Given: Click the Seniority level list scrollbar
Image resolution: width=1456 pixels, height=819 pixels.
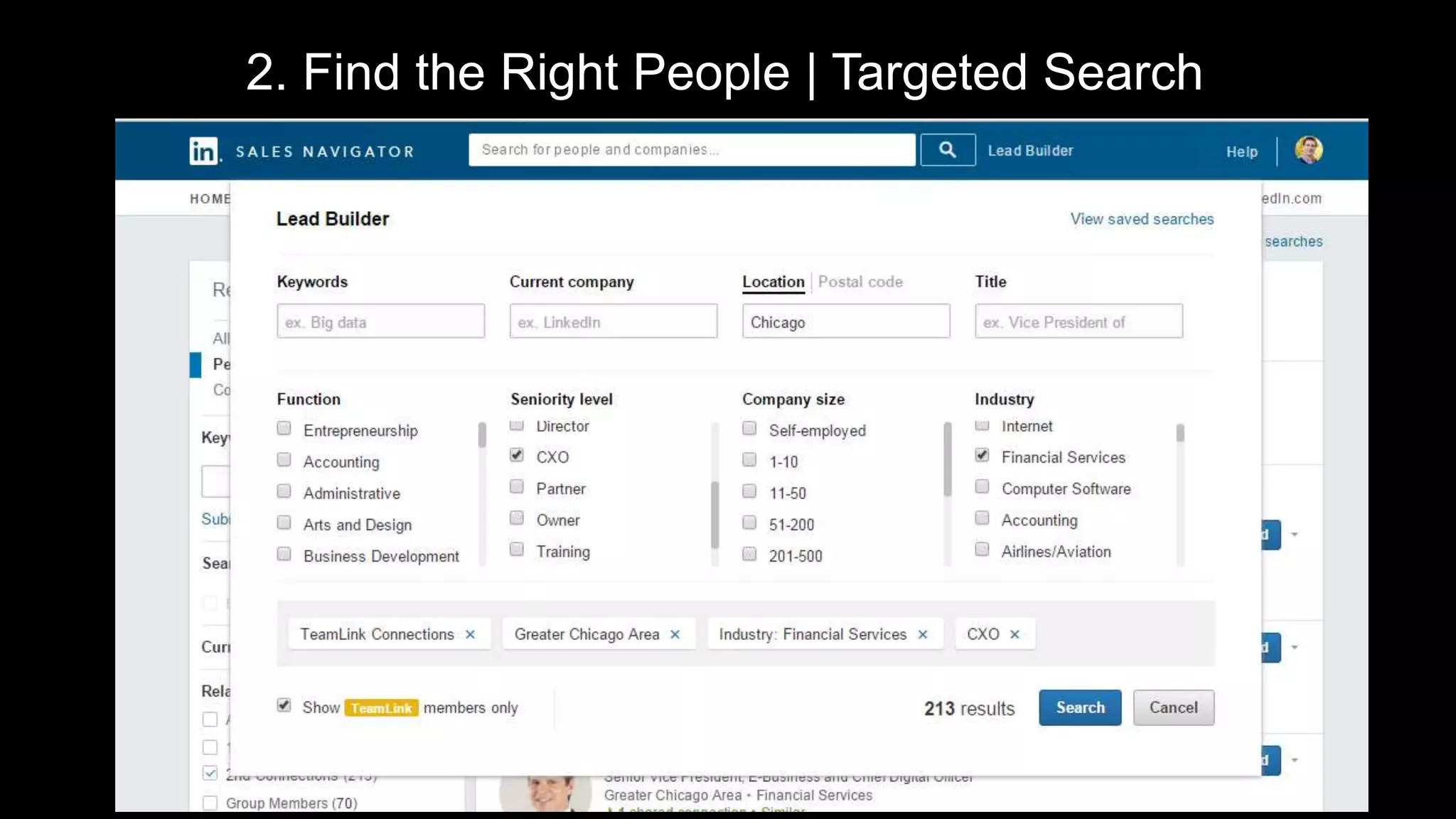Looking at the screenshot, I should pyautogui.click(x=714, y=515).
